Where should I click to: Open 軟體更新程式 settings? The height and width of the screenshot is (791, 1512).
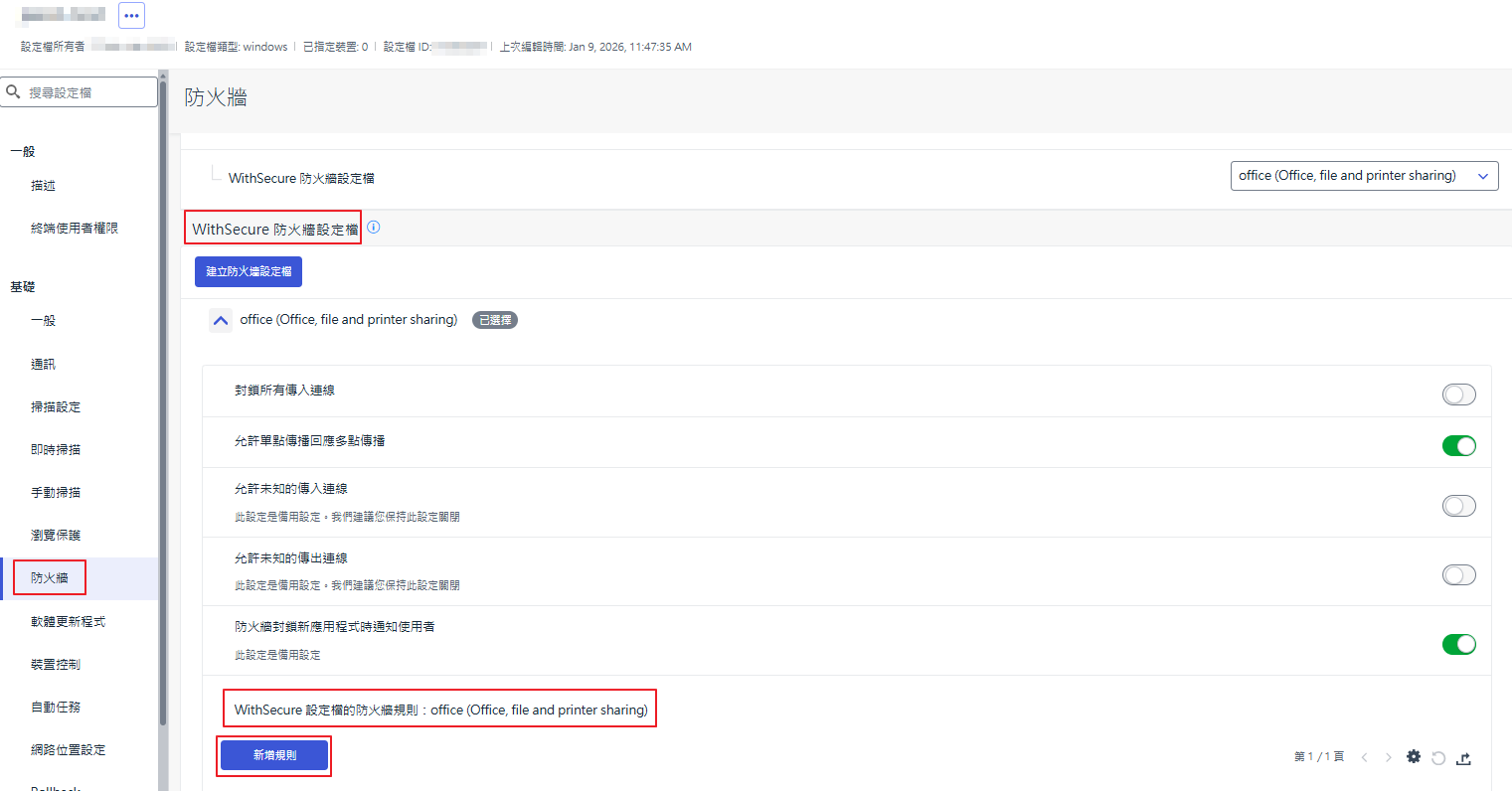pos(69,622)
